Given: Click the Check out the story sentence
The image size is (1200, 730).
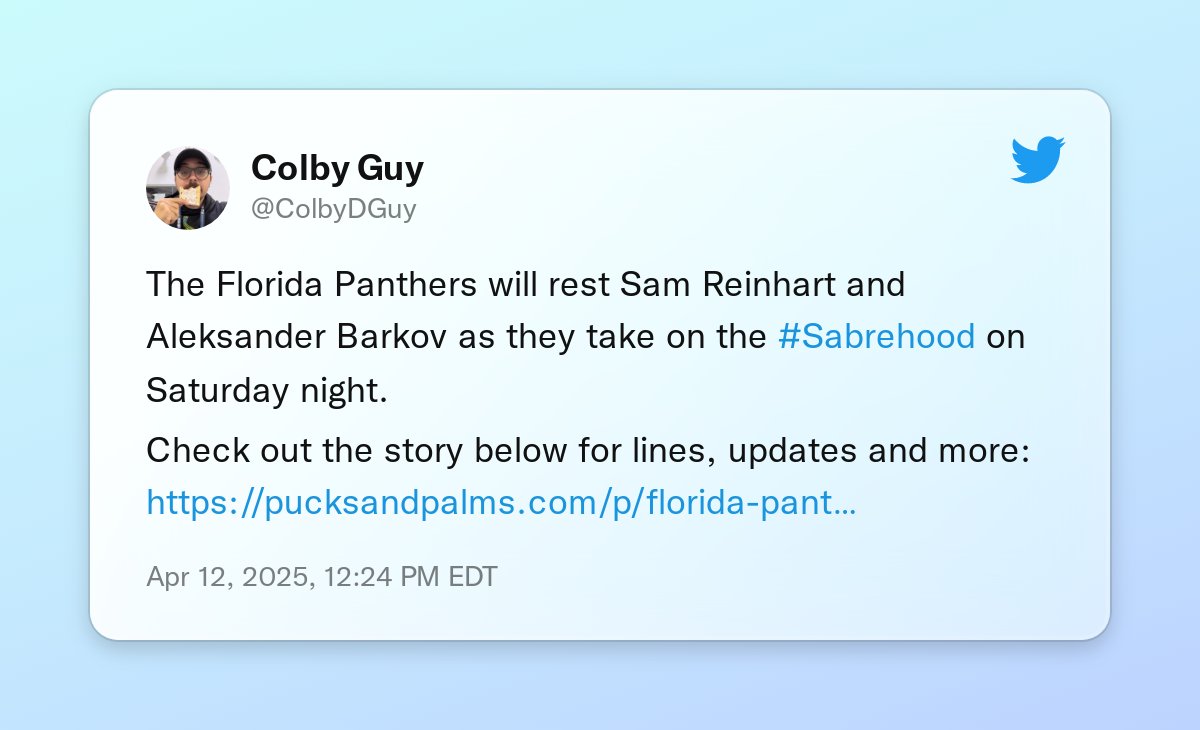Looking at the screenshot, I should point(588,451).
